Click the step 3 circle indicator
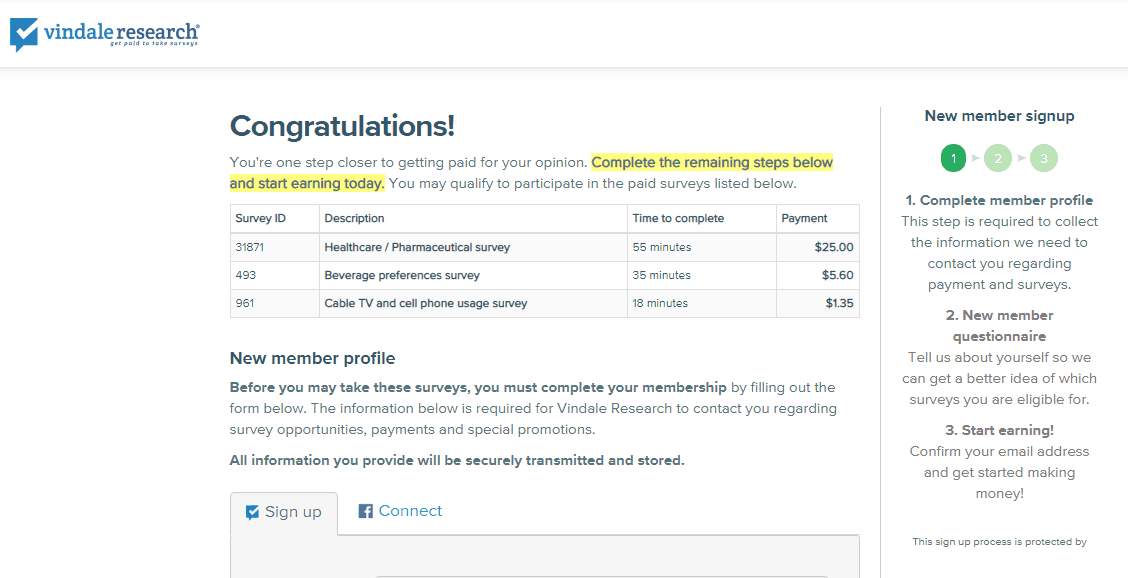The width and height of the screenshot is (1128, 578). [x=1043, y=158]
